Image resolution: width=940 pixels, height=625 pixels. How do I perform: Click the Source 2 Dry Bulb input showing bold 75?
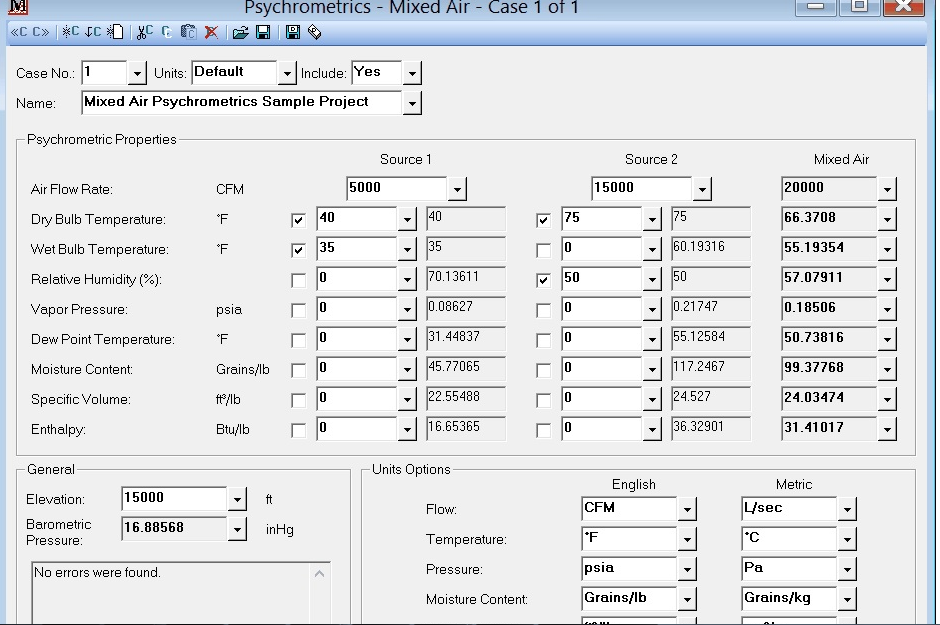(x=602, y=219)
